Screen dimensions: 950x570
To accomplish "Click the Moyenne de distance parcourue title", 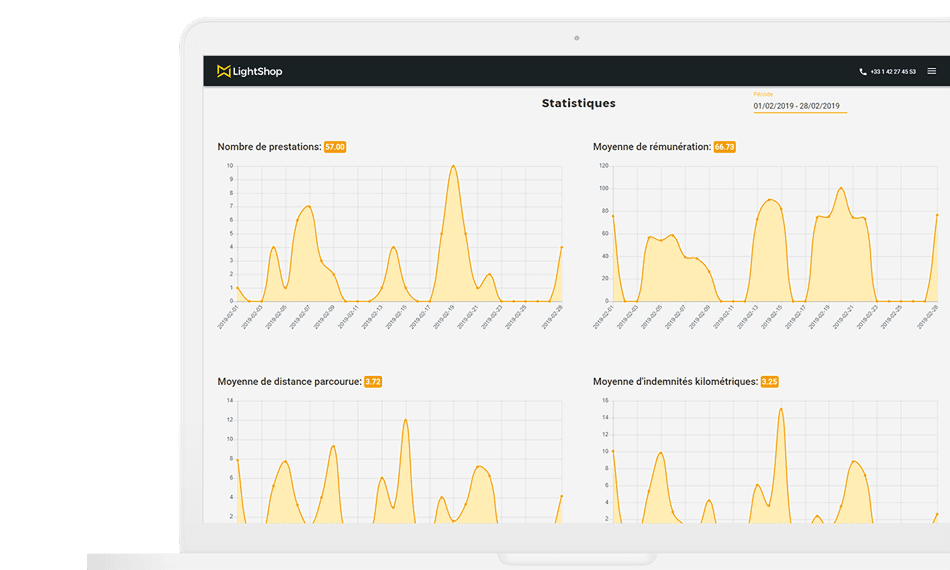I will [290, 382].
